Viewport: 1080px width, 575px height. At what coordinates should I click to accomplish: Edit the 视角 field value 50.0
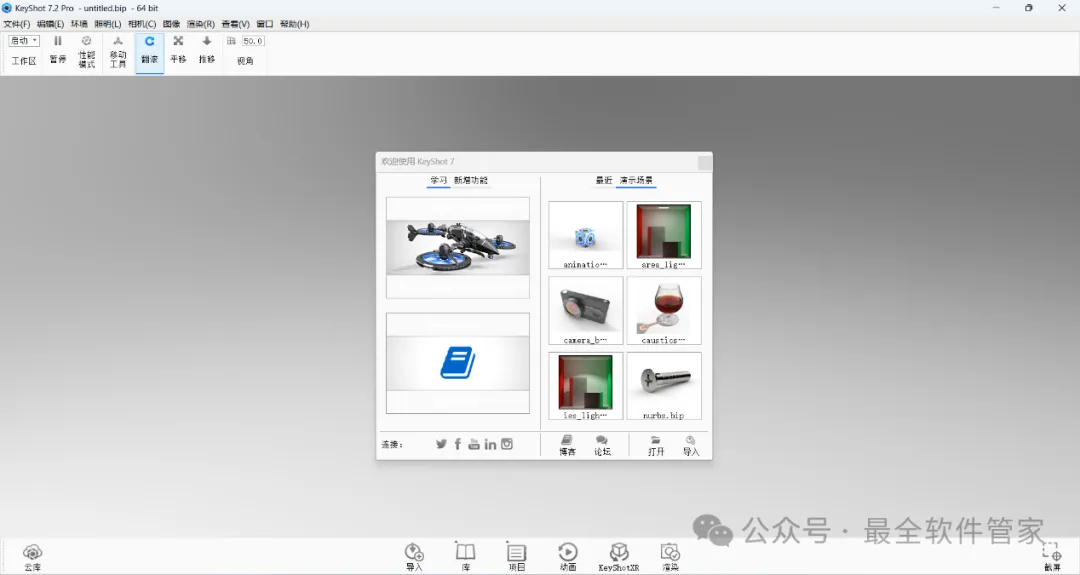coord(253,41)
